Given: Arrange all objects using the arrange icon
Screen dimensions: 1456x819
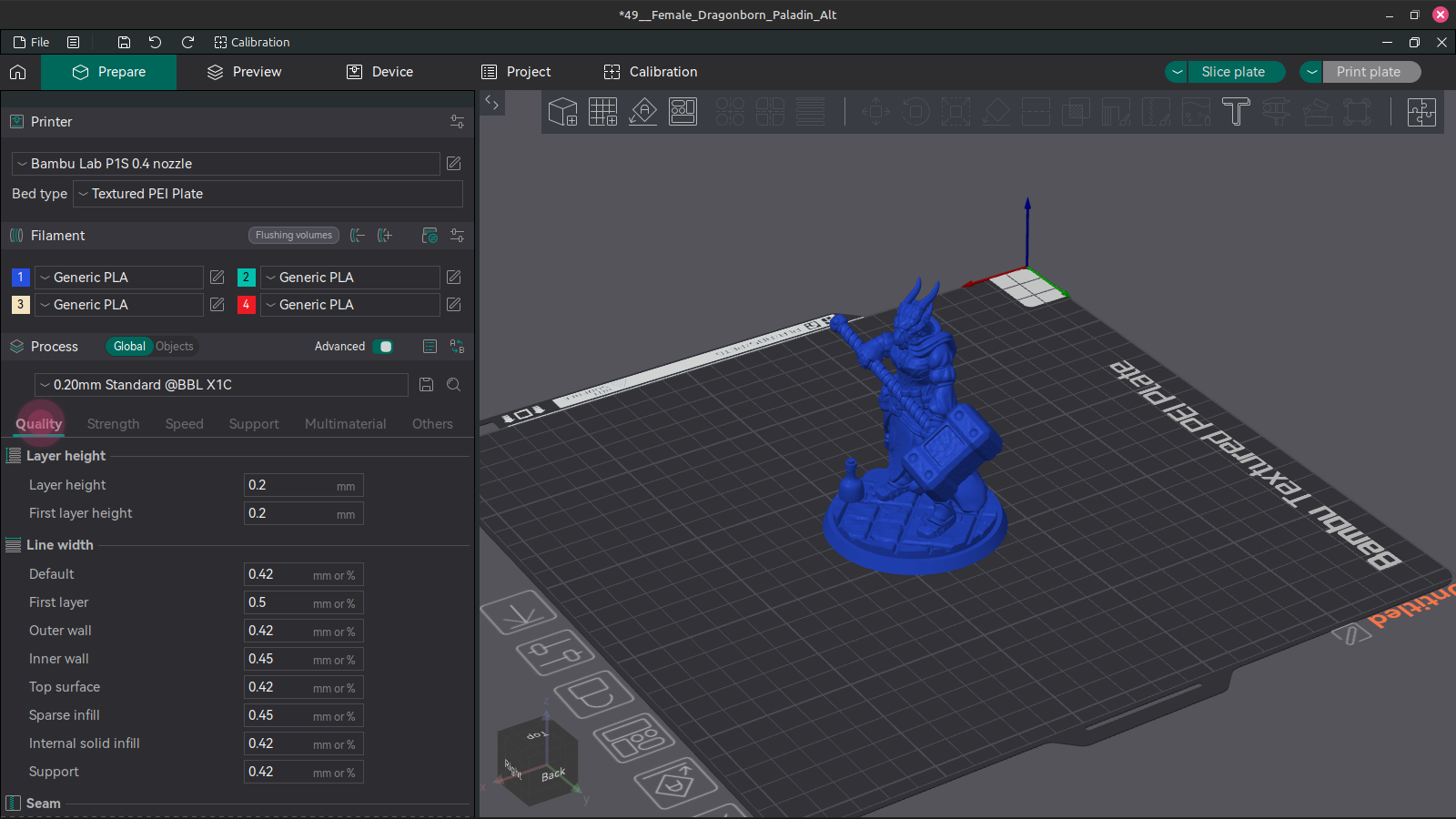Looking at the screenshot, I should 682,112.
